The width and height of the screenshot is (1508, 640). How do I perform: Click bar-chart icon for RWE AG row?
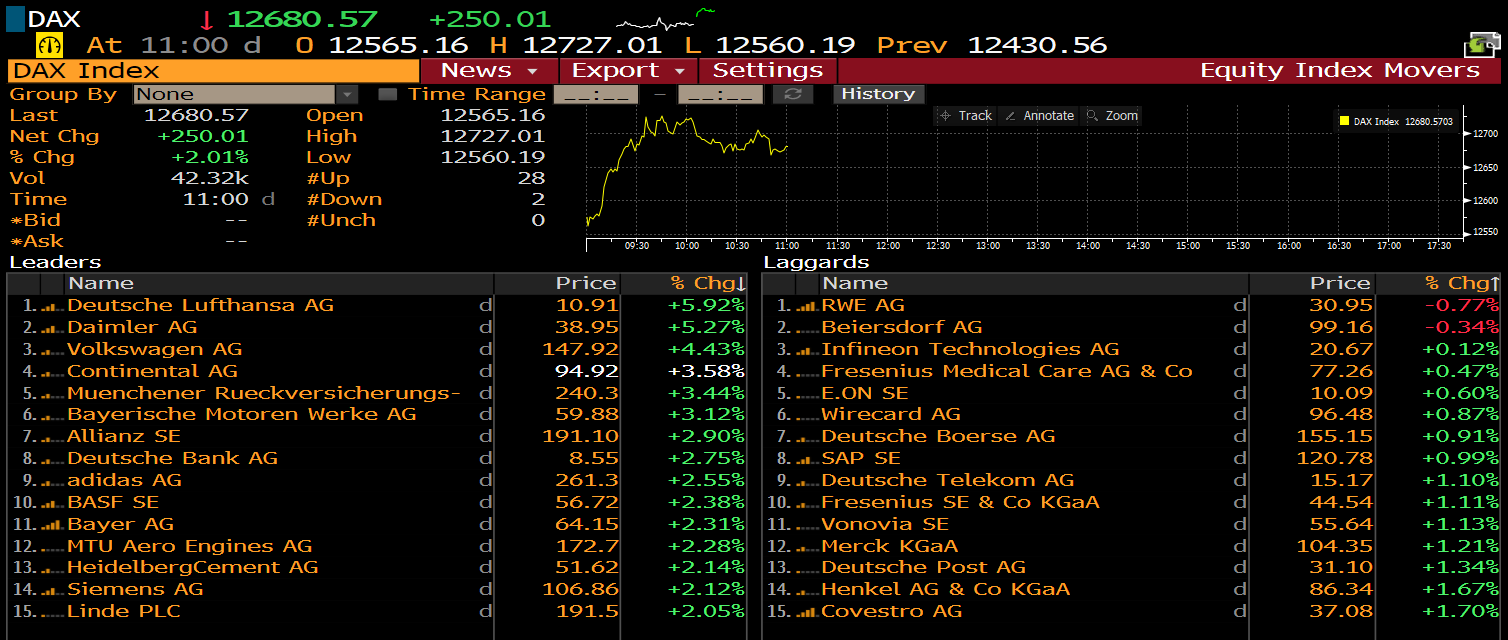806,306
